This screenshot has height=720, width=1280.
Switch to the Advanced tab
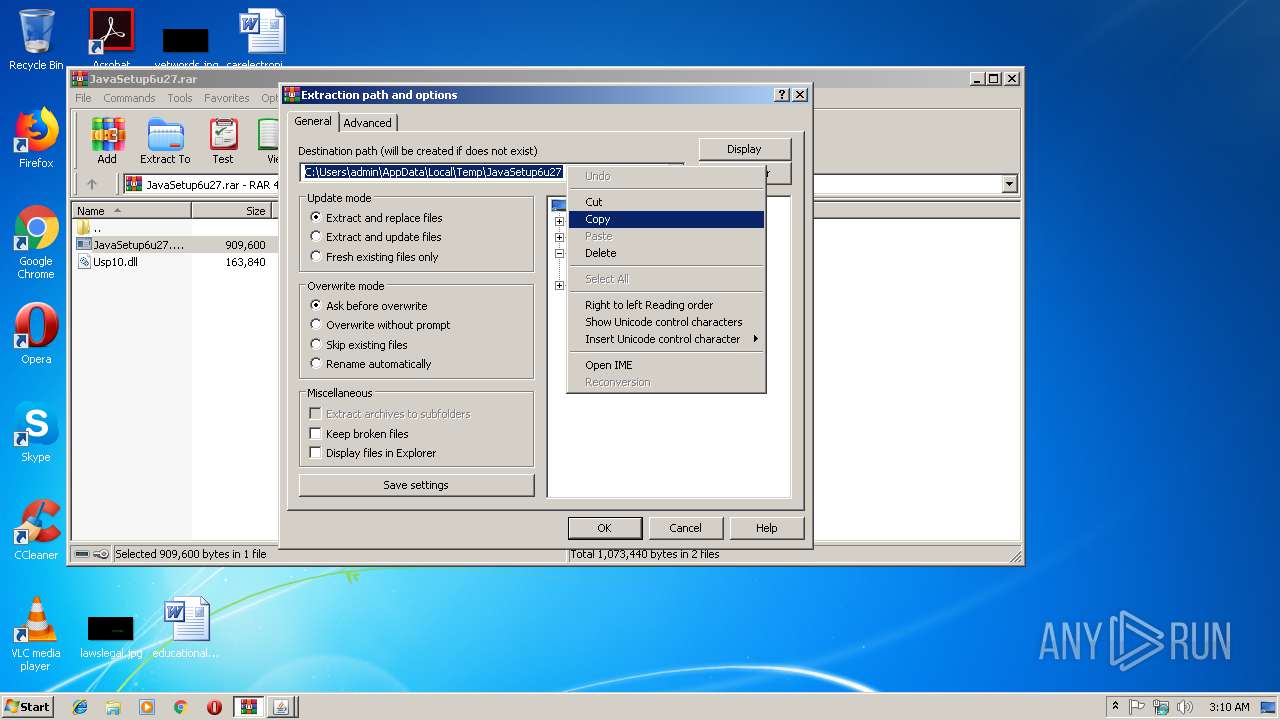point(368,123)
